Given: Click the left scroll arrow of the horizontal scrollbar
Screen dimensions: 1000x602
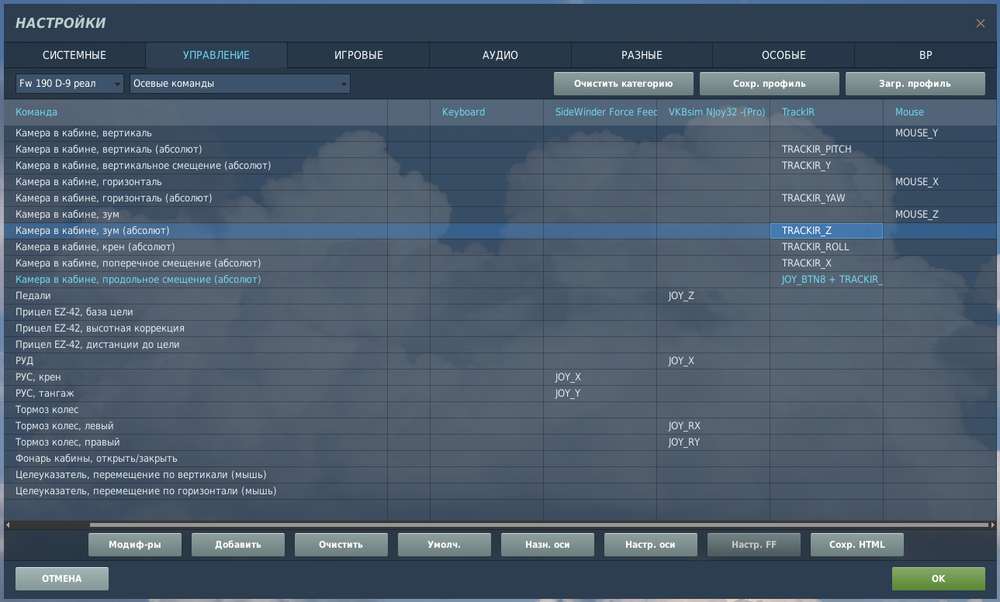Looking at the screenshot, I should tap(8, 525).
